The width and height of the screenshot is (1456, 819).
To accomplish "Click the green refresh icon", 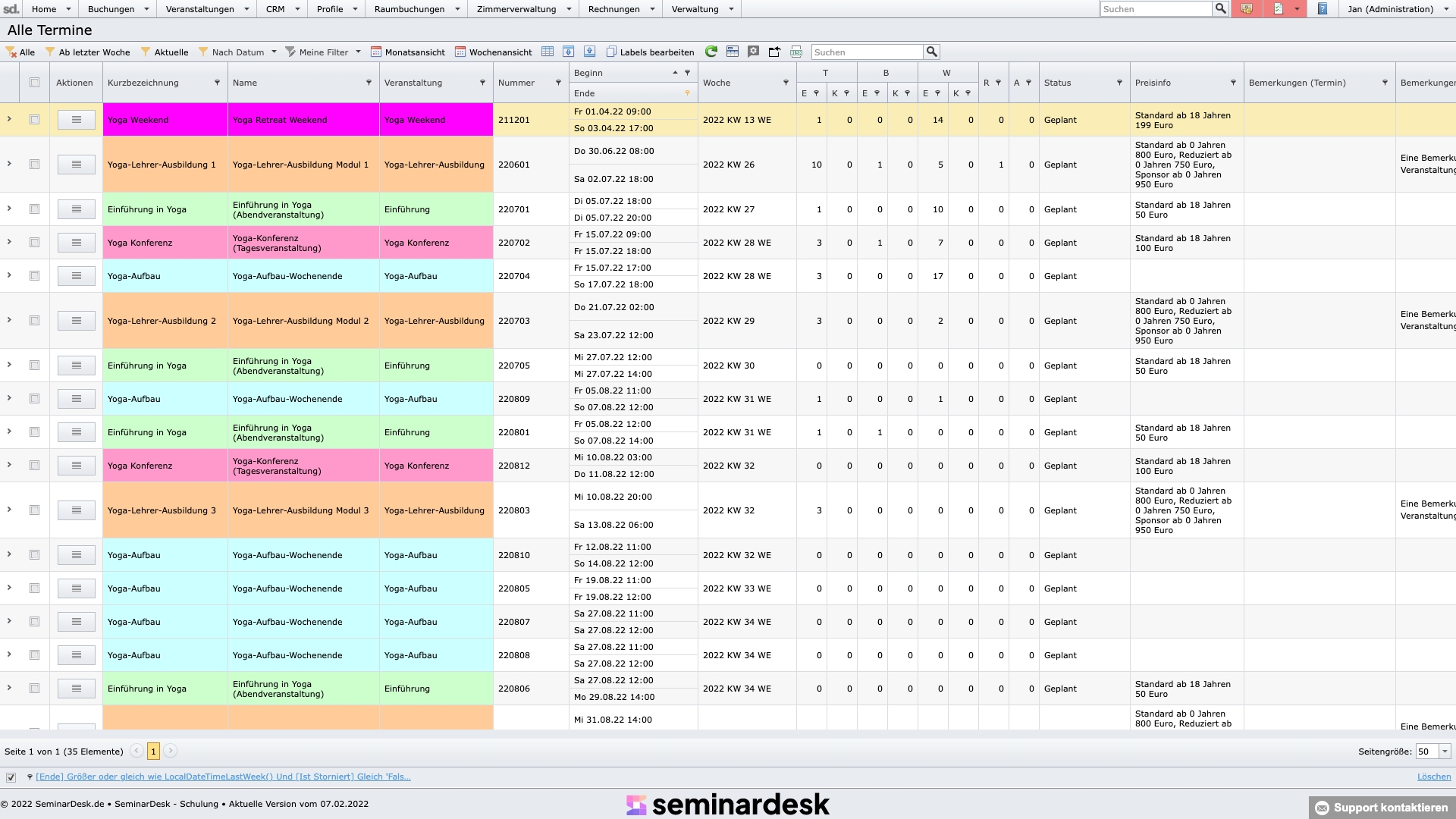I will (x=711, y=52).
